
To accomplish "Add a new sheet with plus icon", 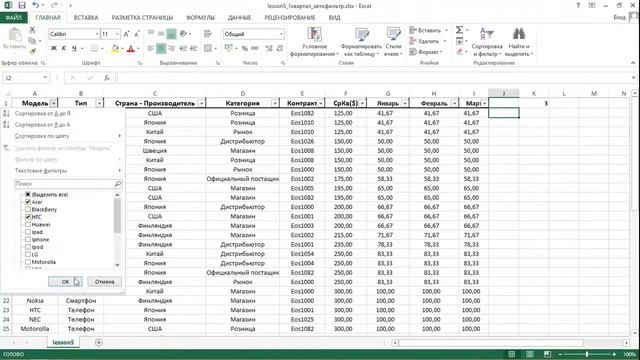I will (98, 342).
